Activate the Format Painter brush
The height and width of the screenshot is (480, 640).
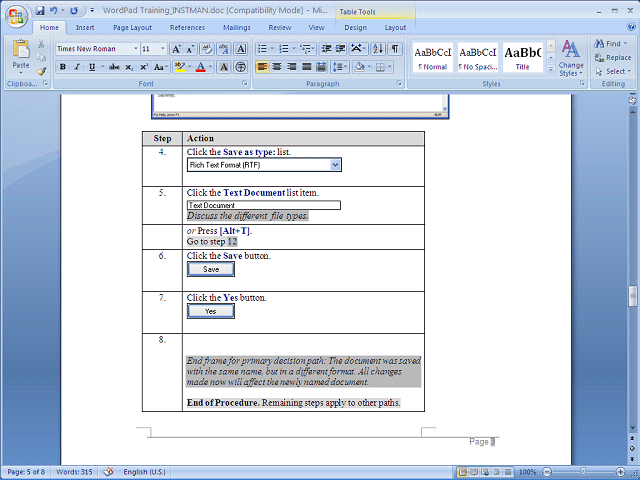point(41,71)
